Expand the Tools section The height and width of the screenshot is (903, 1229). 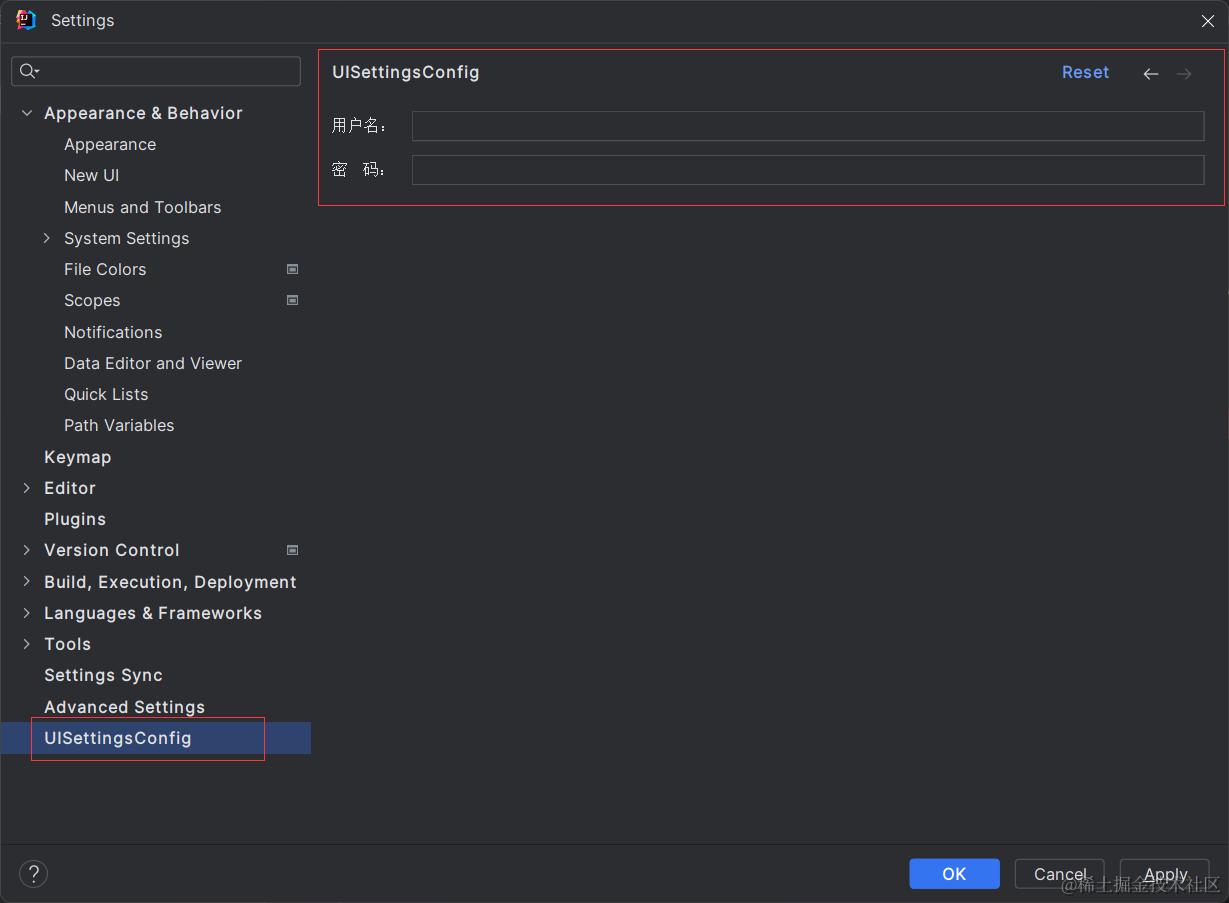[x=27, y=644]
